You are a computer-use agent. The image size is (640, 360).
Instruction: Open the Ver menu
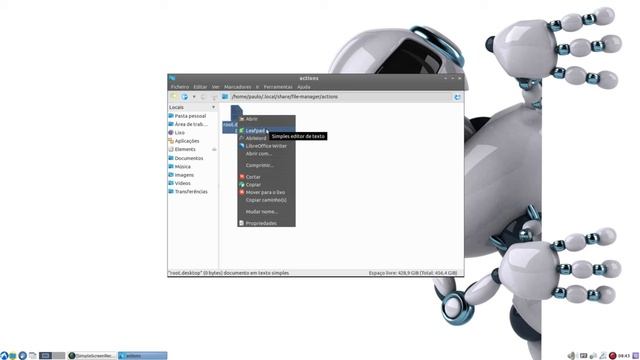point(216,87)
